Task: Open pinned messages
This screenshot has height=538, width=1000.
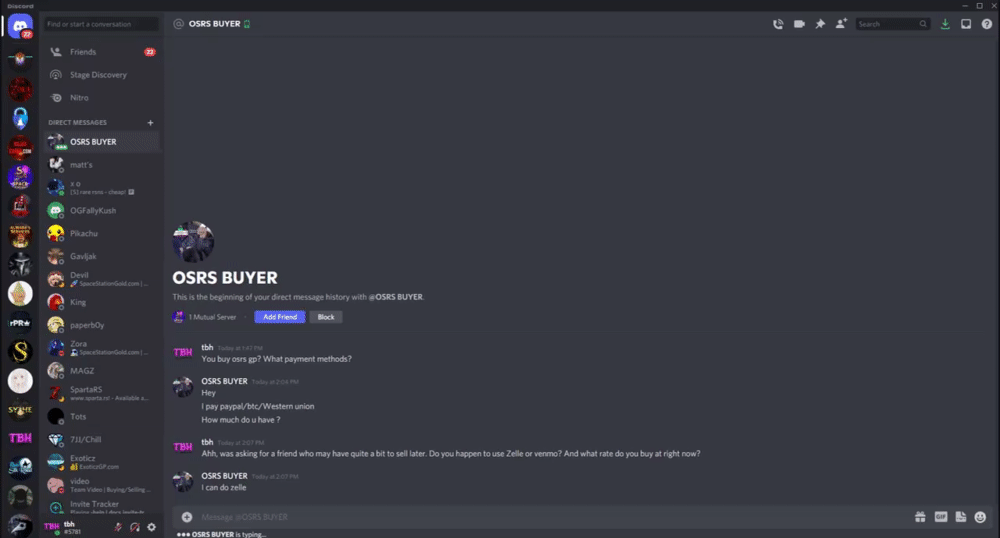Action: click(x=820, y=24)
